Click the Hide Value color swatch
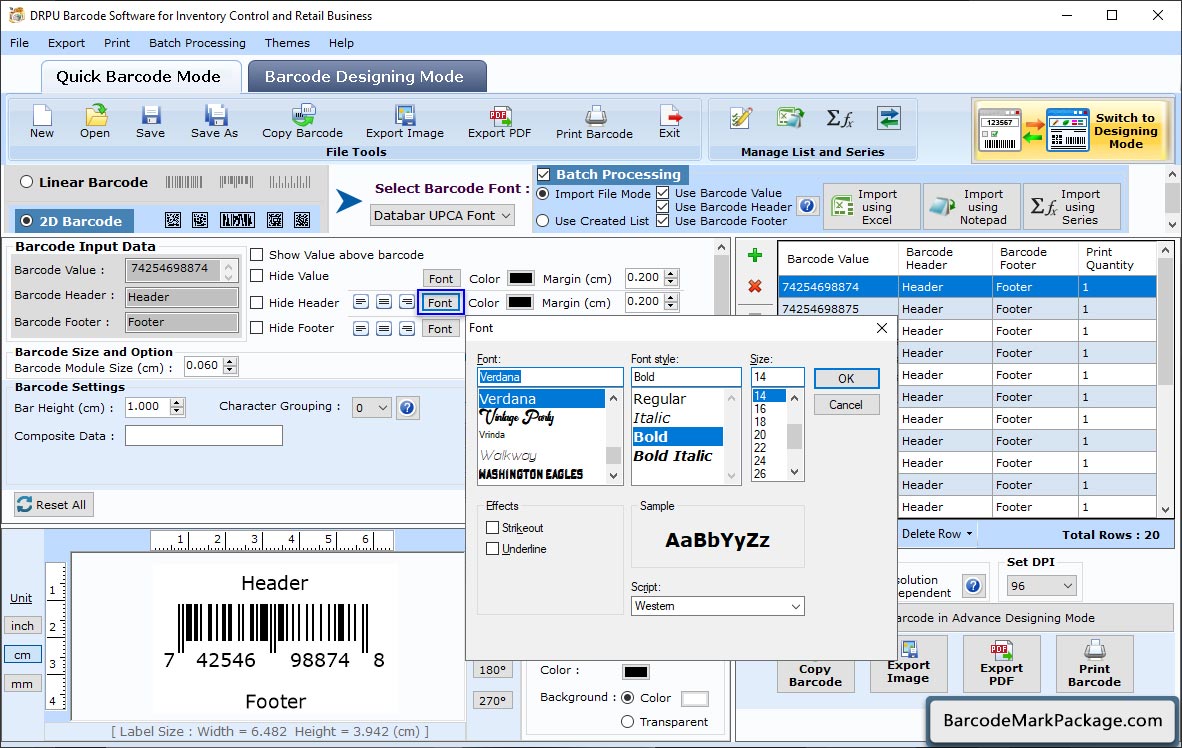Image resolution: width=1182 pixels, height=748 pixels. coord(521,278)
